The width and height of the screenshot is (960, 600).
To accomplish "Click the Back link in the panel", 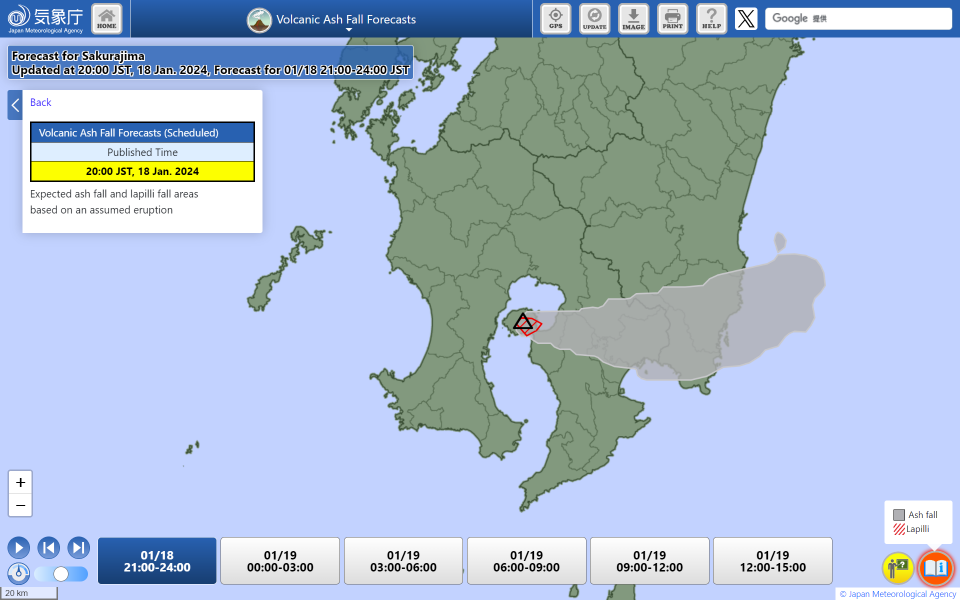I will (40, 103).
